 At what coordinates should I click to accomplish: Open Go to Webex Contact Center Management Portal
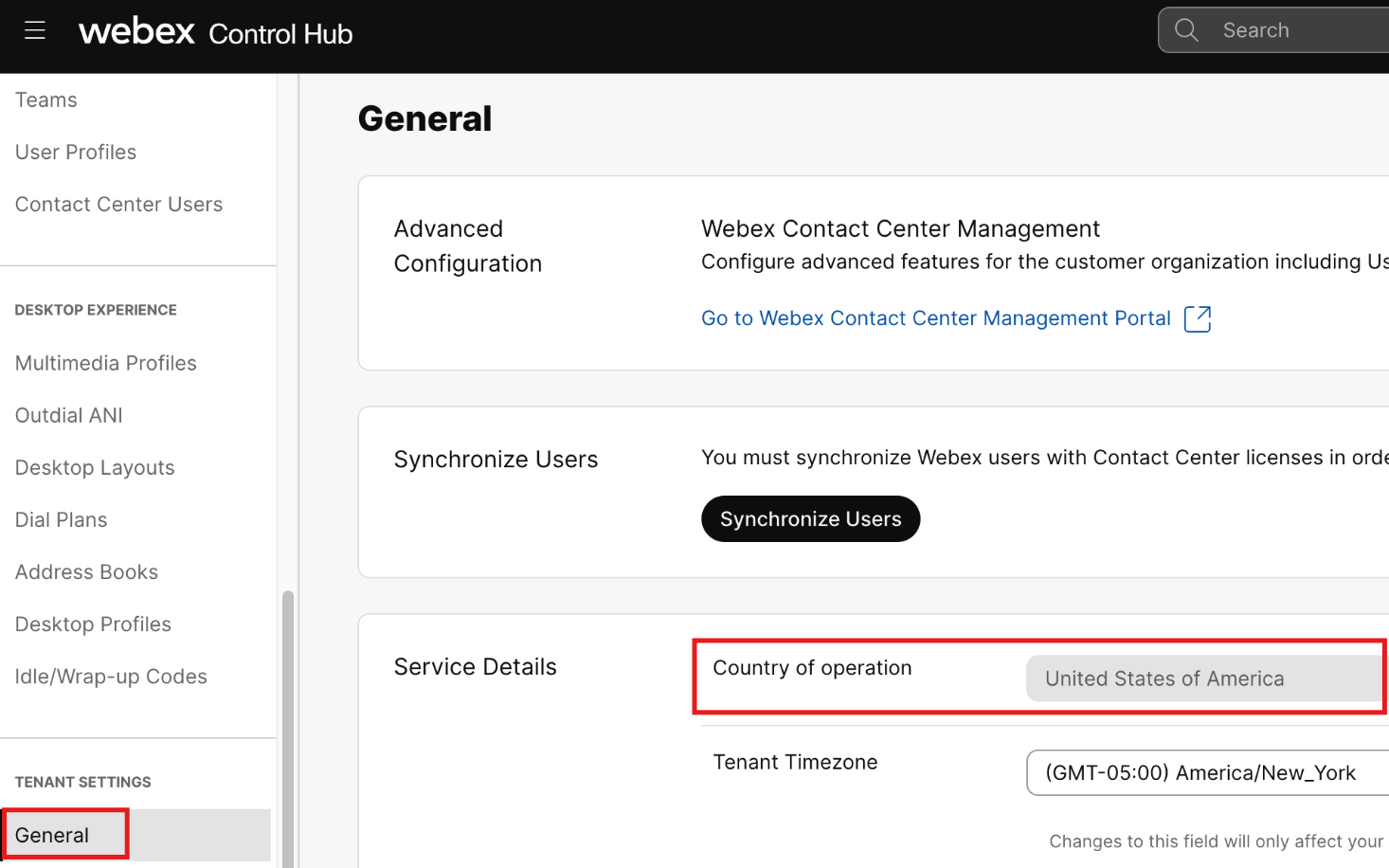[935, 319]
